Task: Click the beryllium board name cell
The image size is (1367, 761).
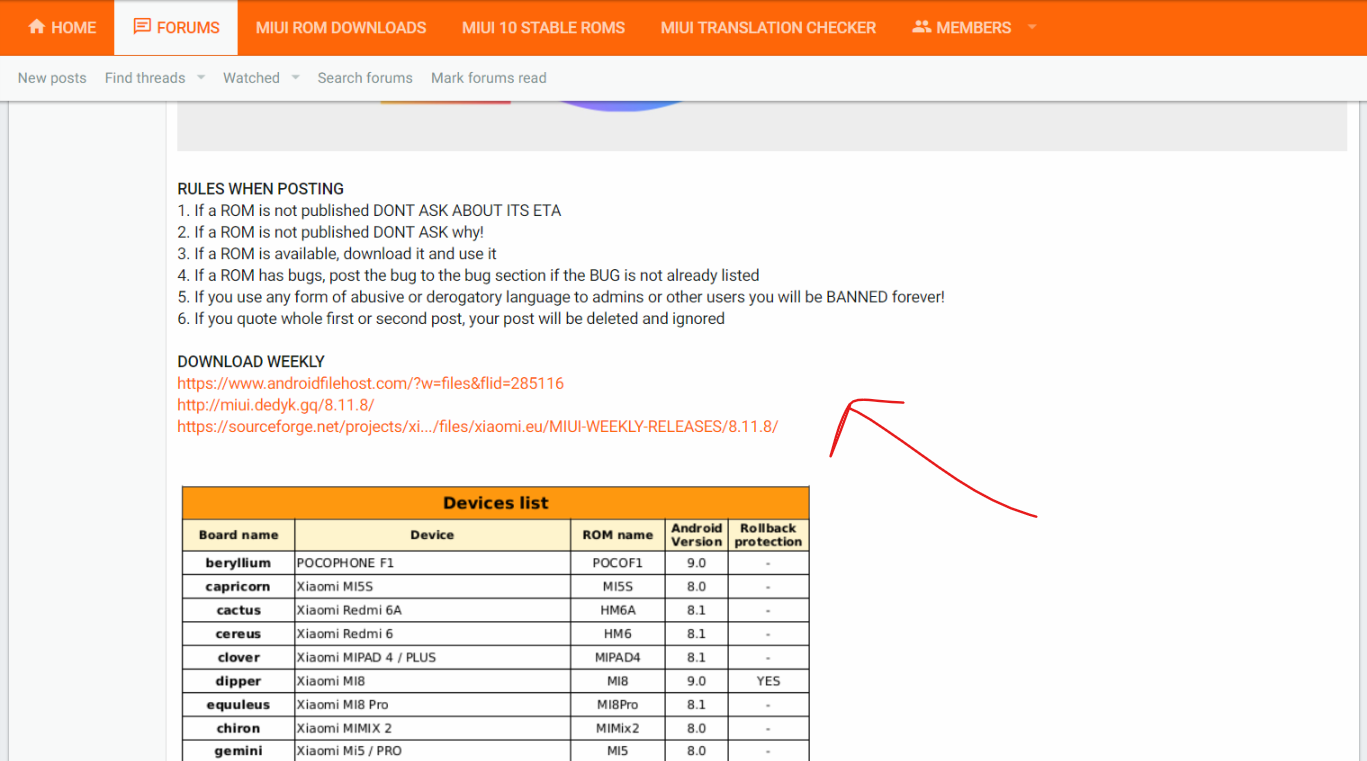Action: (x=239, y=563)
